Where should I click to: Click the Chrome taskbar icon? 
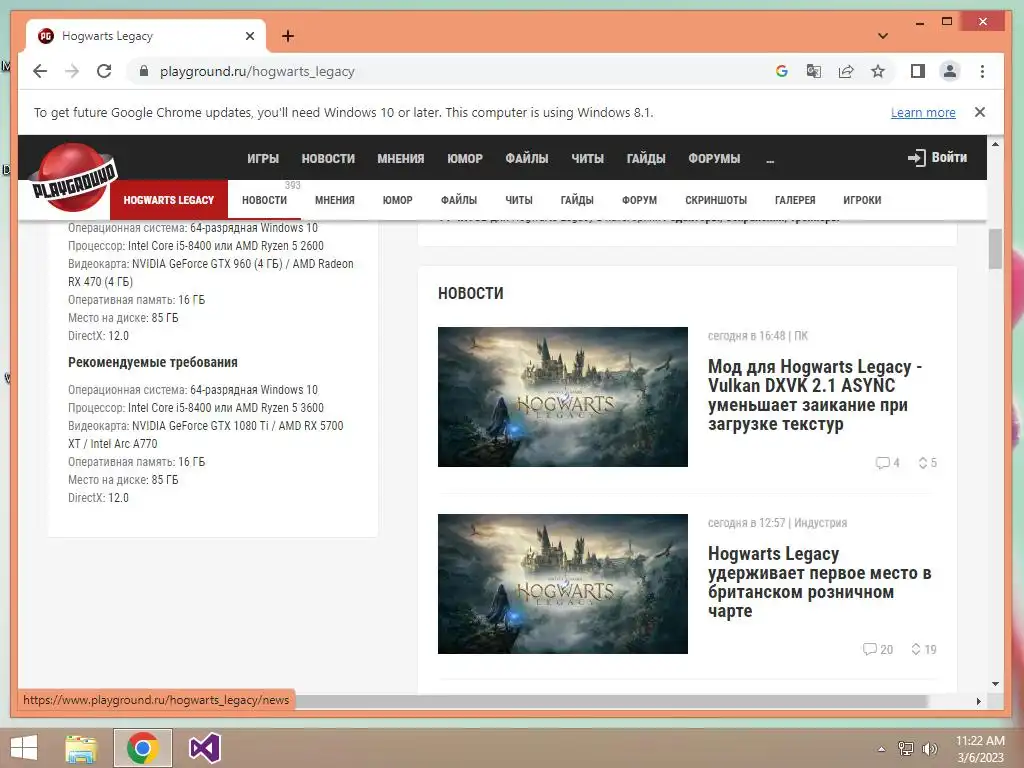143,748
